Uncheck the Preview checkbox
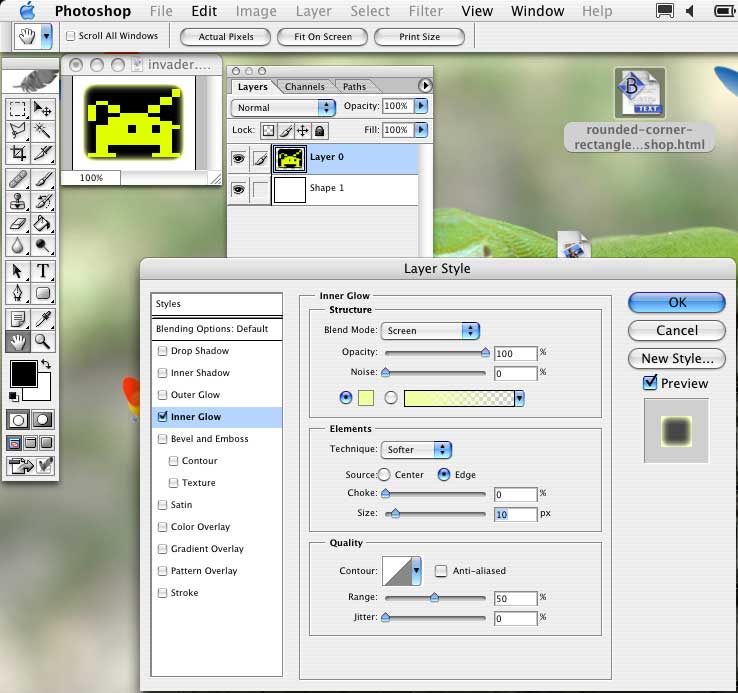738x693 pixels. click(650, 382)
